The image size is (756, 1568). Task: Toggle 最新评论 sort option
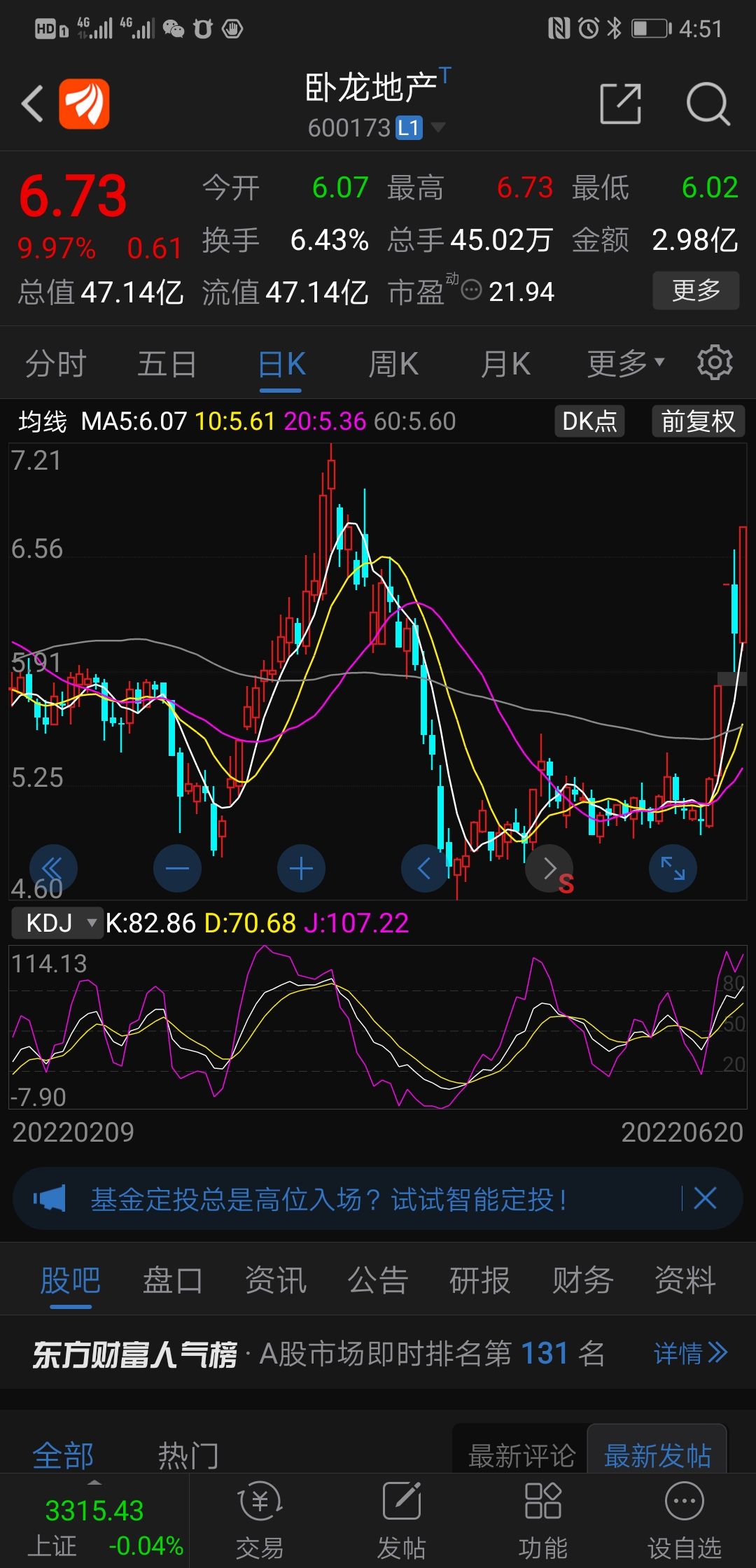coord(521,1456)
